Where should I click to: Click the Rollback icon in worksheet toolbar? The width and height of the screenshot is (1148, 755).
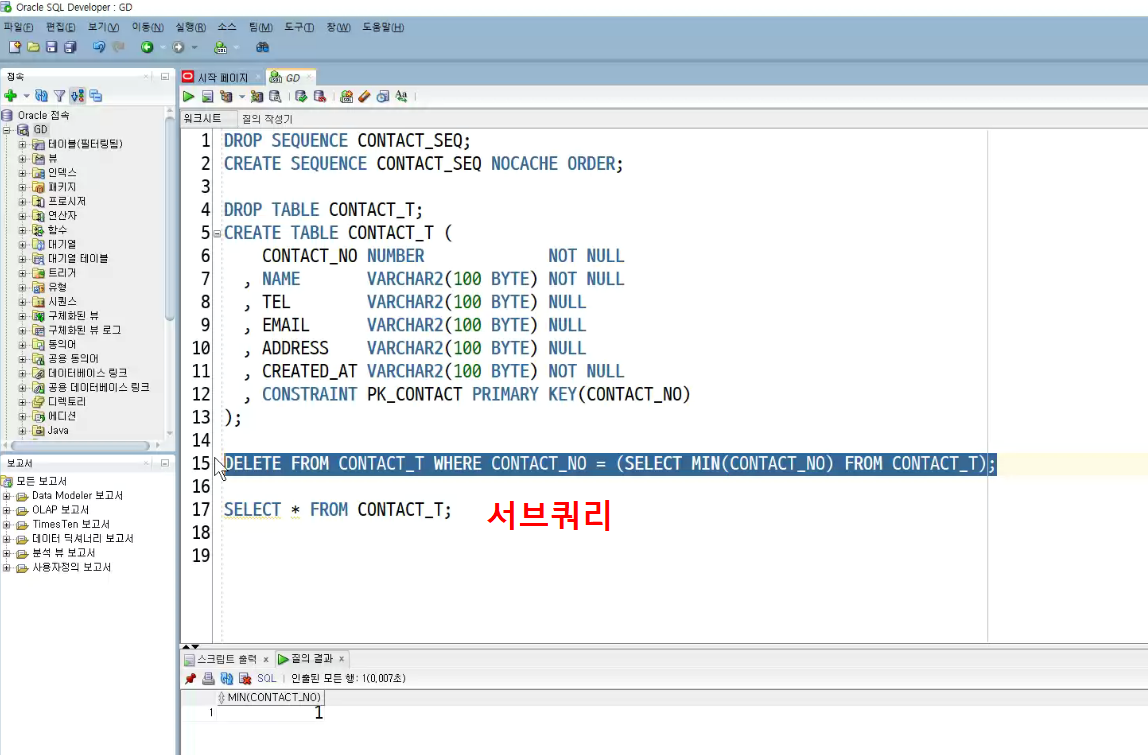(x=319, y=96)
